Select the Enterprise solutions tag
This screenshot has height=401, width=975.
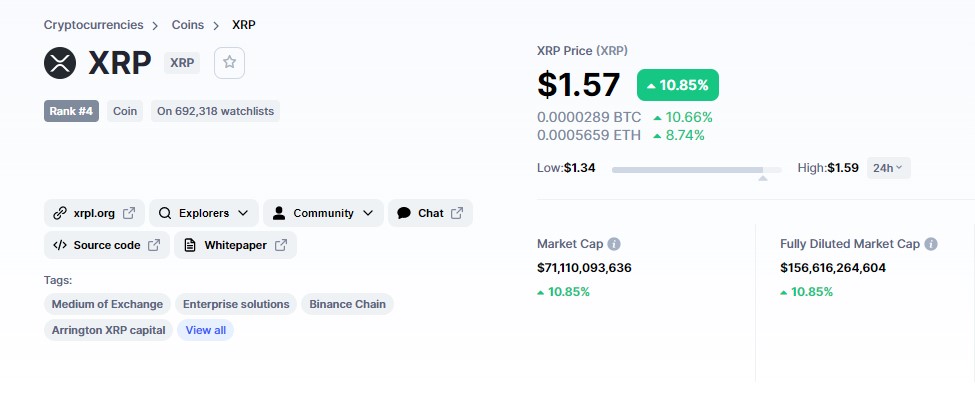coord(236,304)
